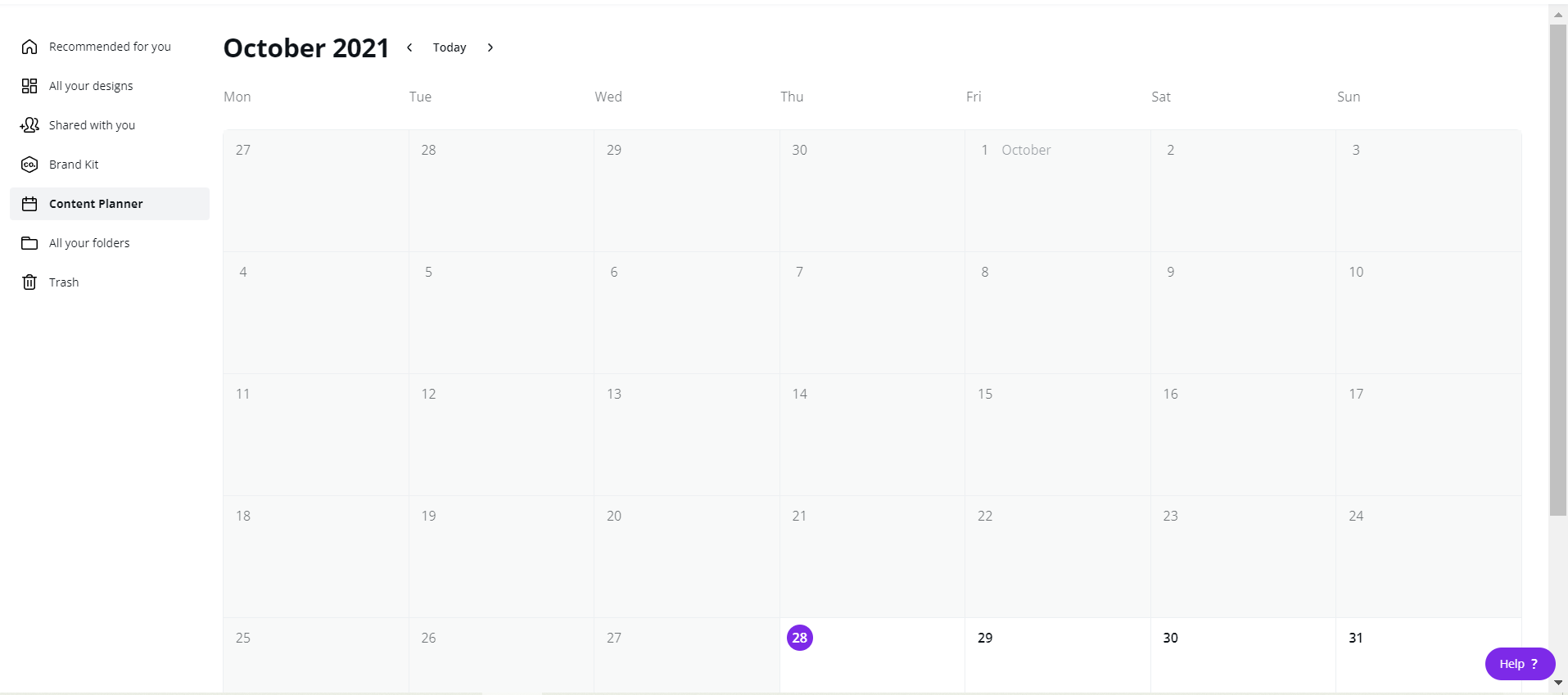Click the October 12 day cell
The height and width of the screenshot is (695, 1568).
point(501,435)
